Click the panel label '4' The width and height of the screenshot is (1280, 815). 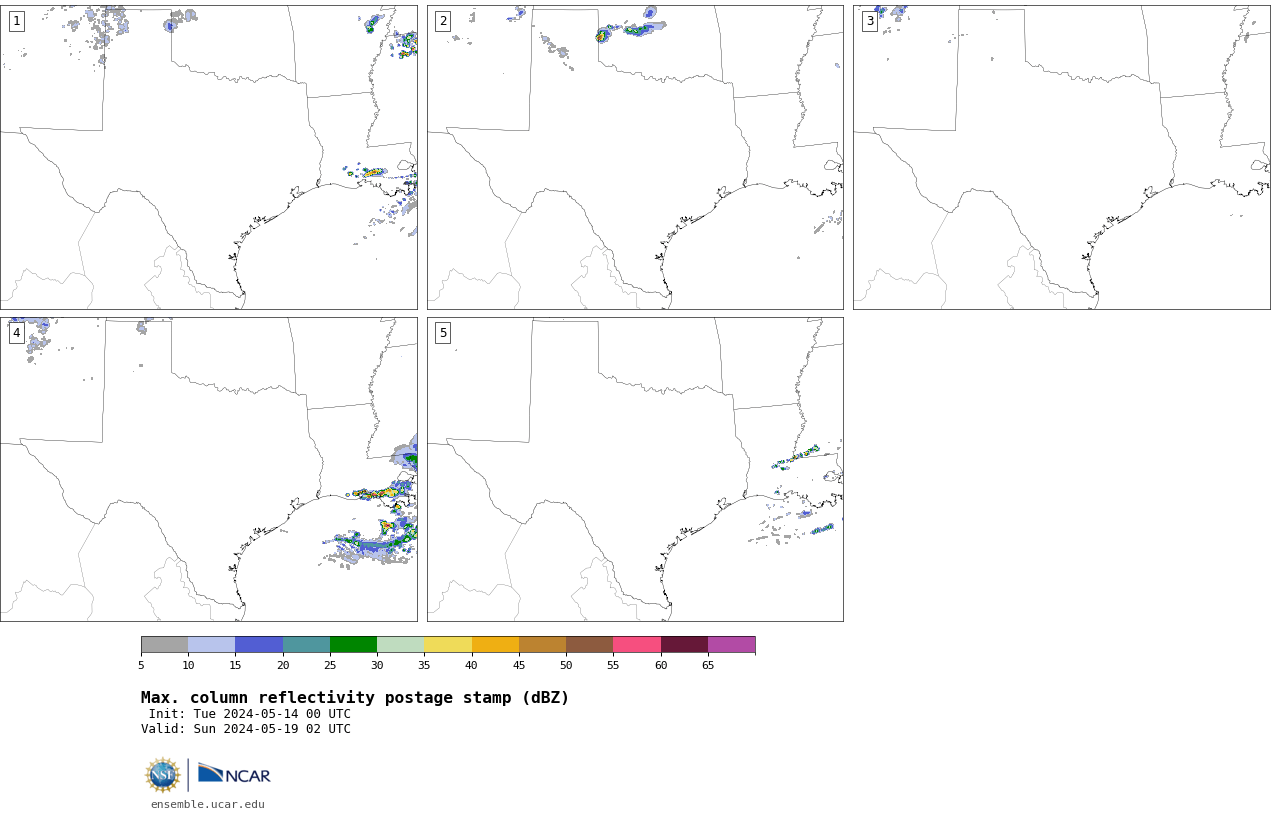point(17,333)
